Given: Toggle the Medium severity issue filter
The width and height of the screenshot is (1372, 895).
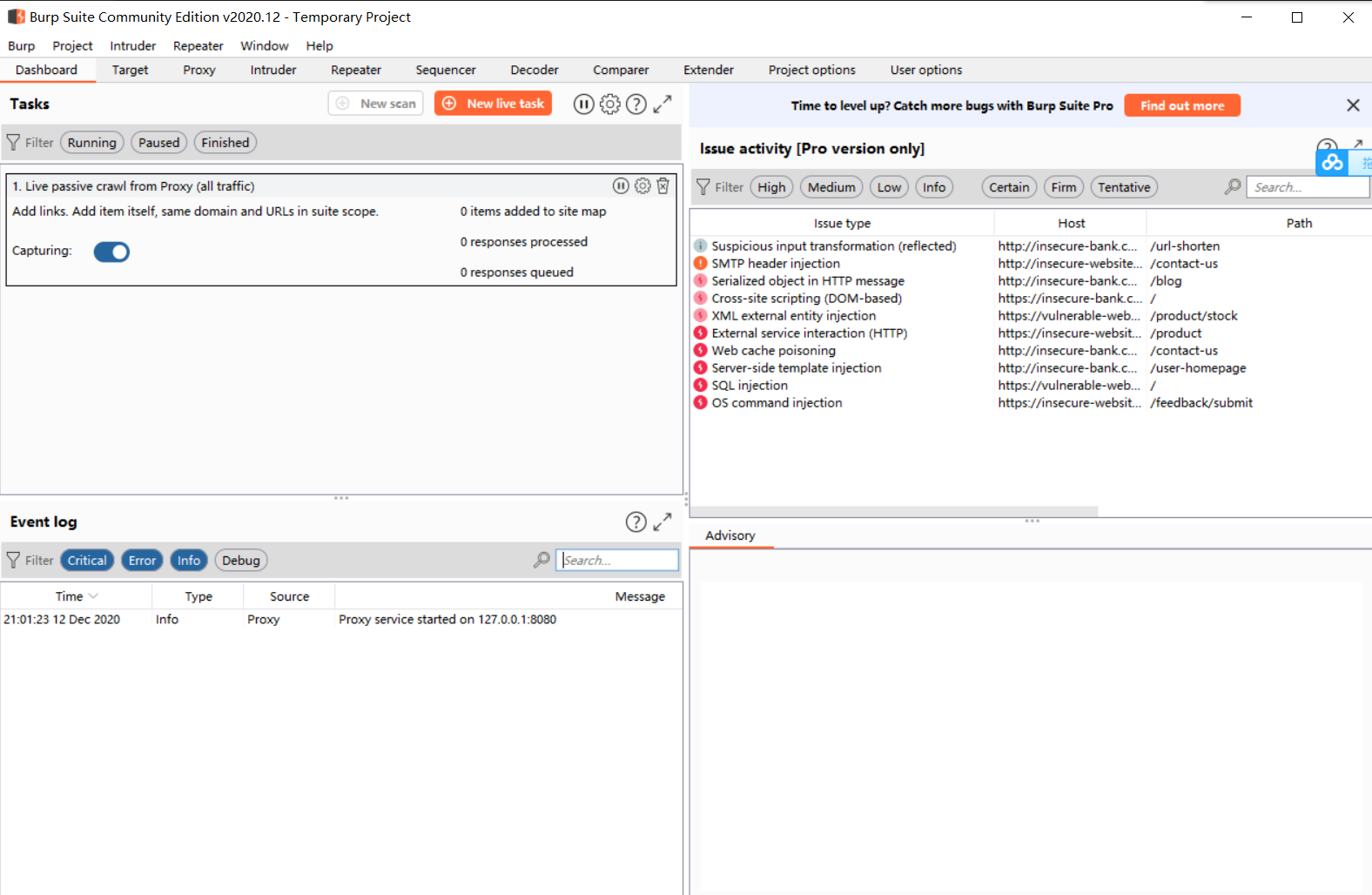Looking at the screenshot, I should pyautogui.click(x=831, y=187).
